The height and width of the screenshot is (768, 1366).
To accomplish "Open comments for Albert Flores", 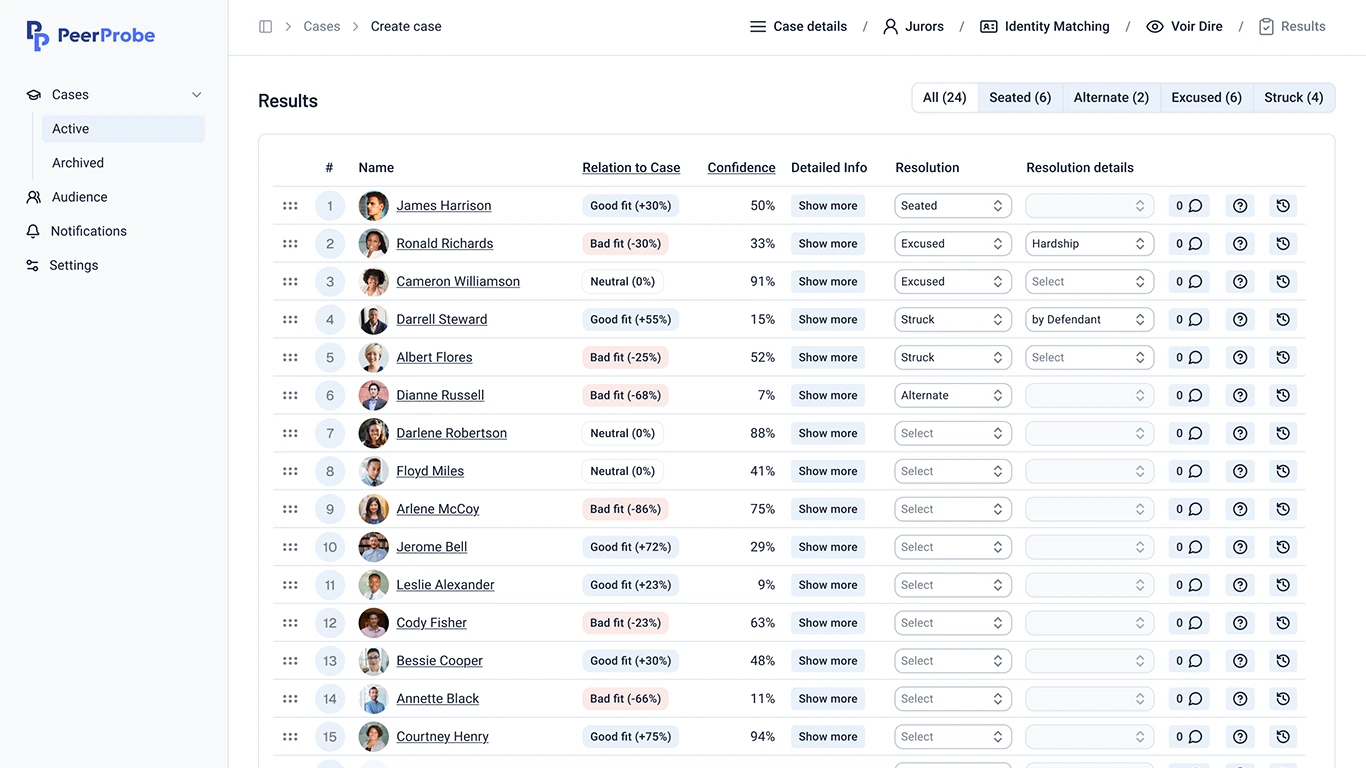I will (x=1188, y=358).
